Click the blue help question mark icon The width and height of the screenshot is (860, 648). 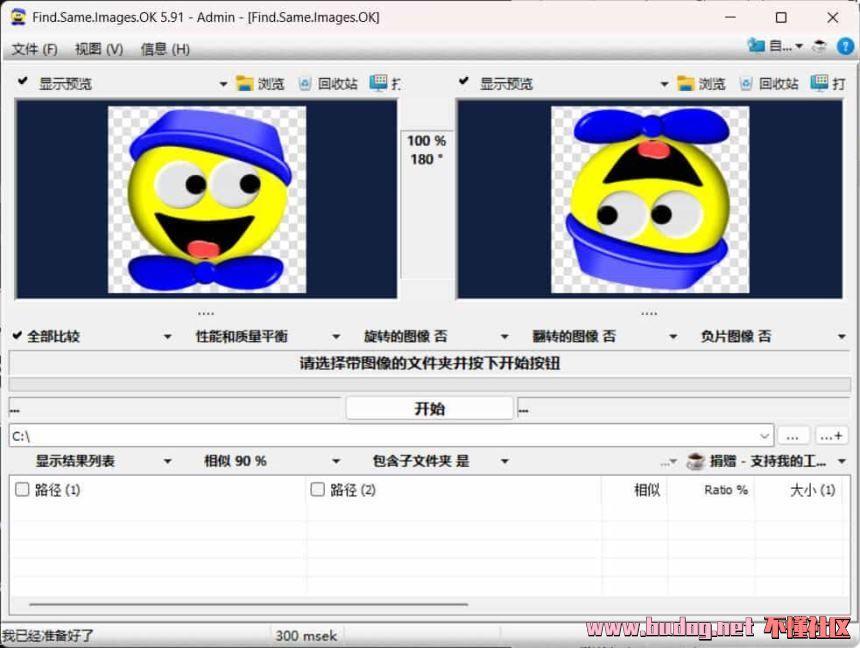point(845,47)
